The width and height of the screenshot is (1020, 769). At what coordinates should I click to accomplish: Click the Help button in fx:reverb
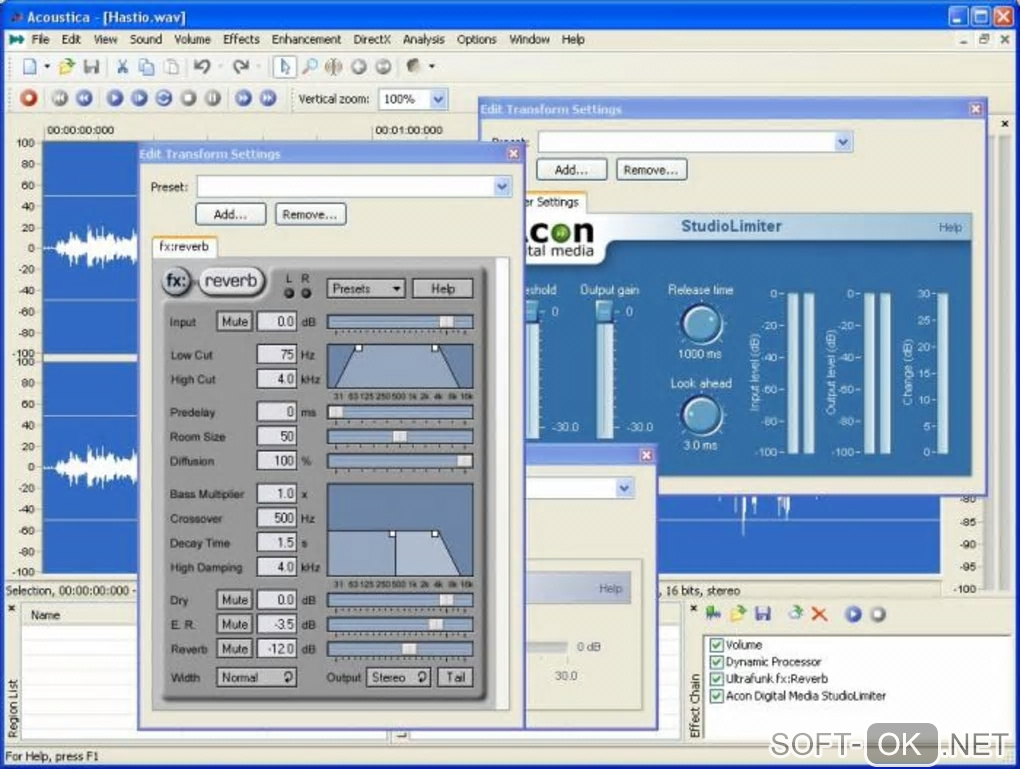(x=443, y=288)
